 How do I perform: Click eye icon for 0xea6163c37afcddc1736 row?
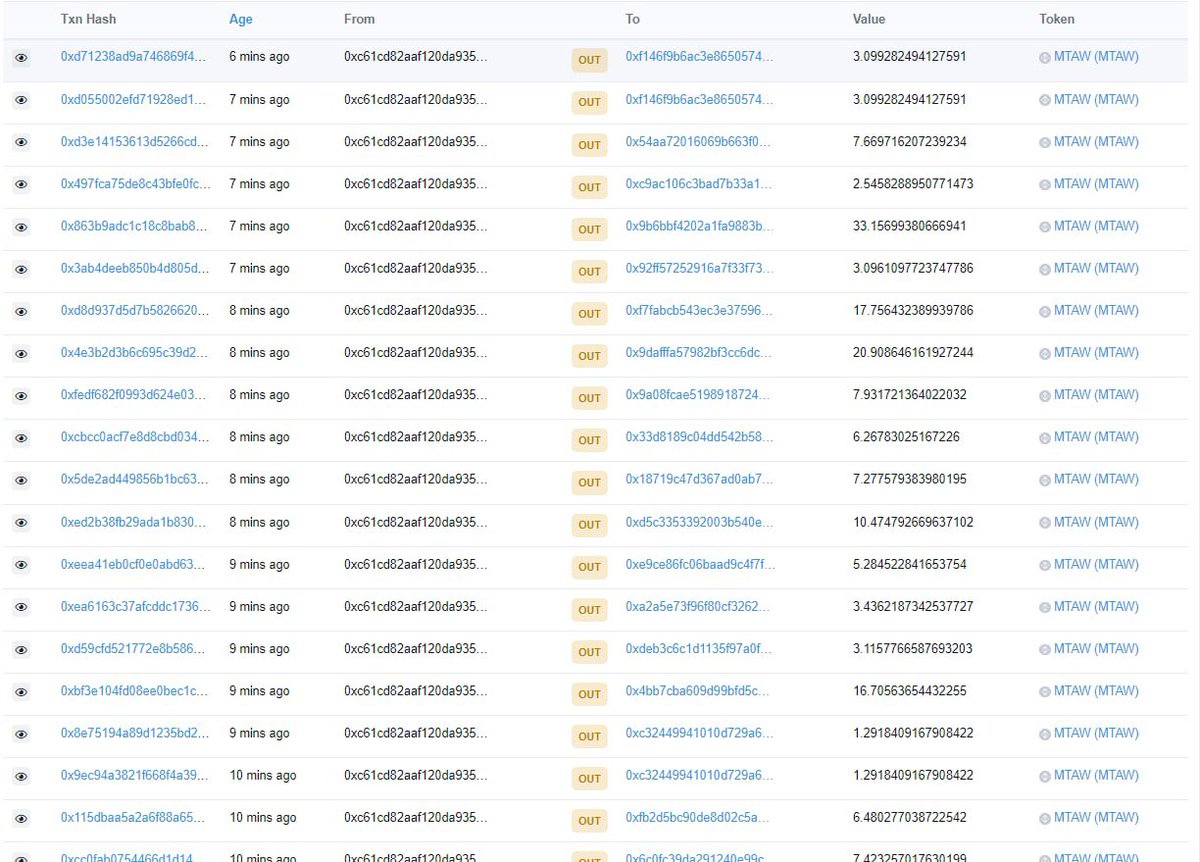click(x=21, y=607)
